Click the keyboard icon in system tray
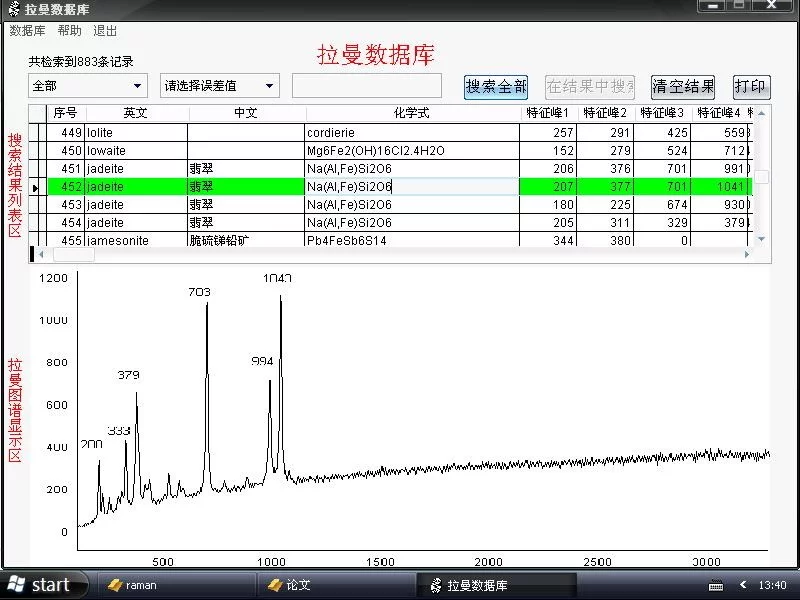Image resolution: width=800 pixels, height=600 pixels. coord(716,585)
